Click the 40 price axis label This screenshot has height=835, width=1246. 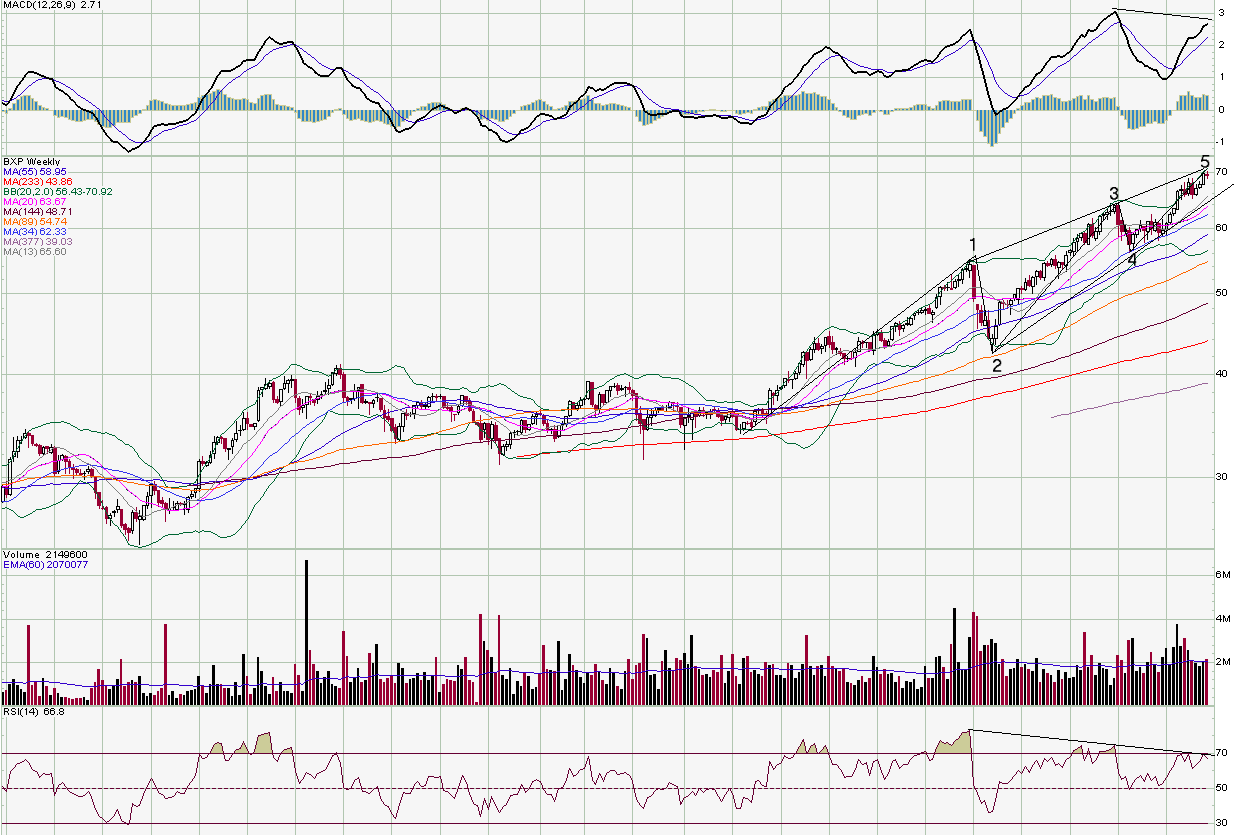(1222, 374)
